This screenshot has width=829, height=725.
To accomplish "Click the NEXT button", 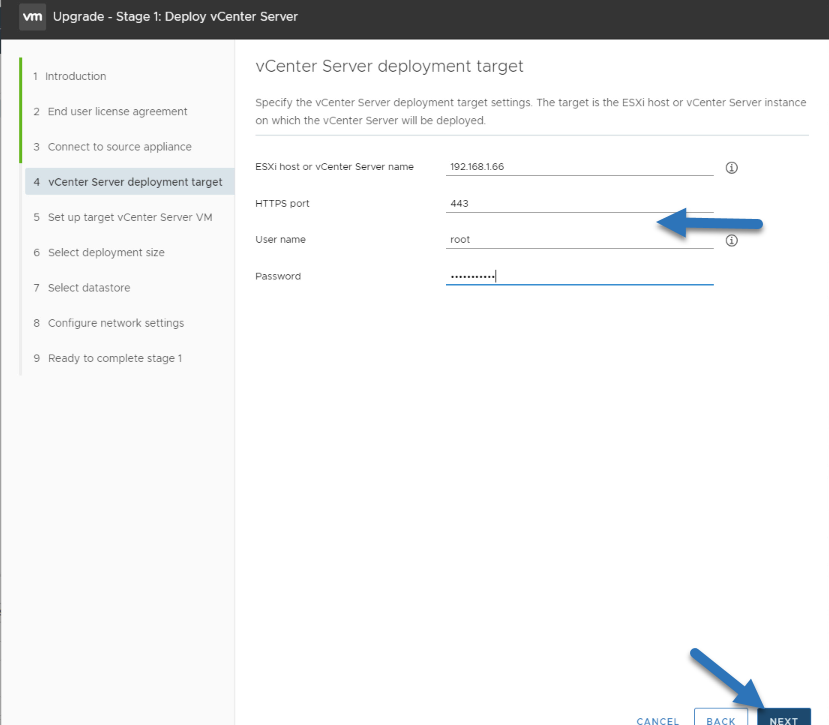I will click(784, 717).
